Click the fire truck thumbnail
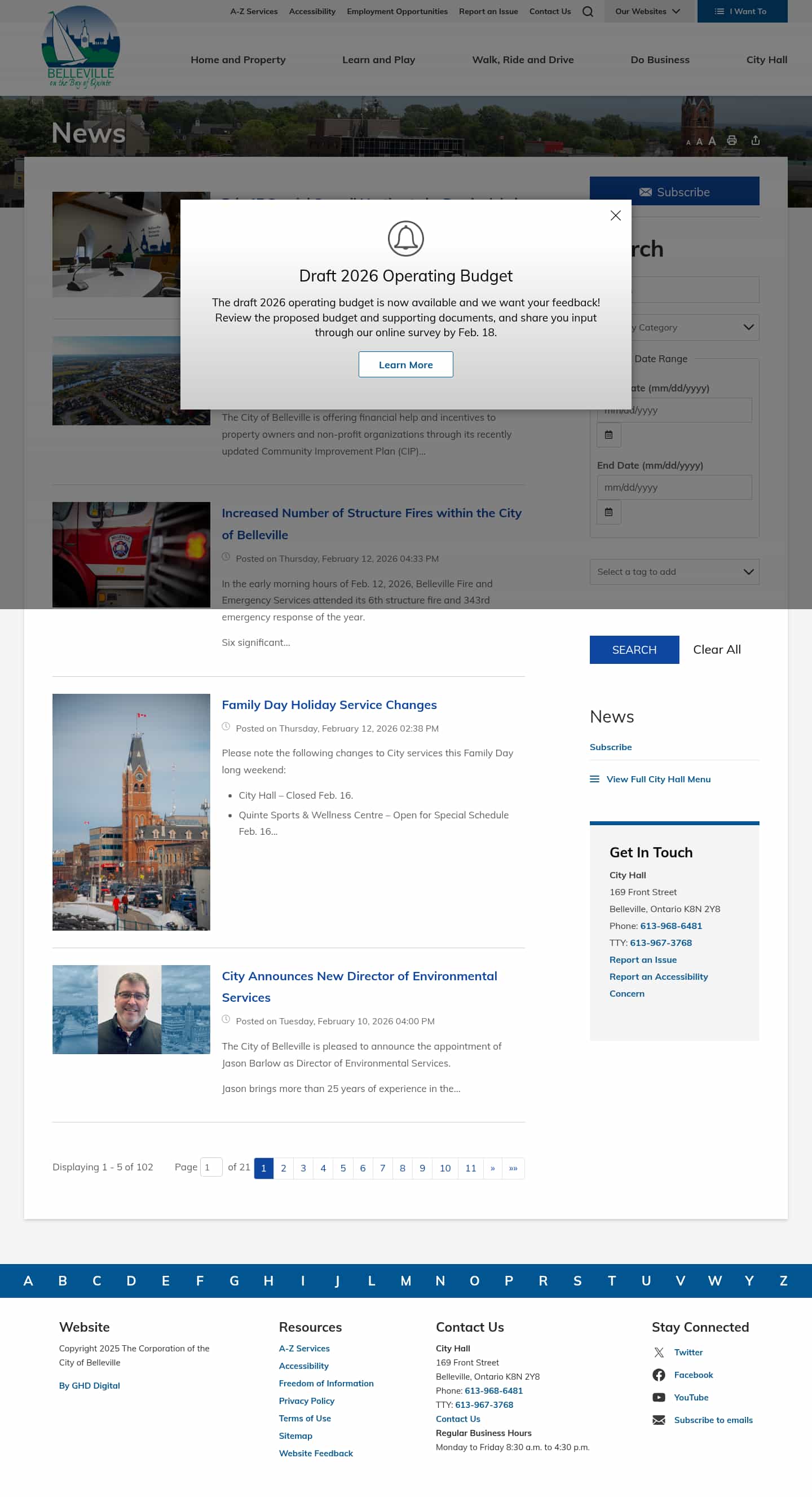 (x=131, y=554)
